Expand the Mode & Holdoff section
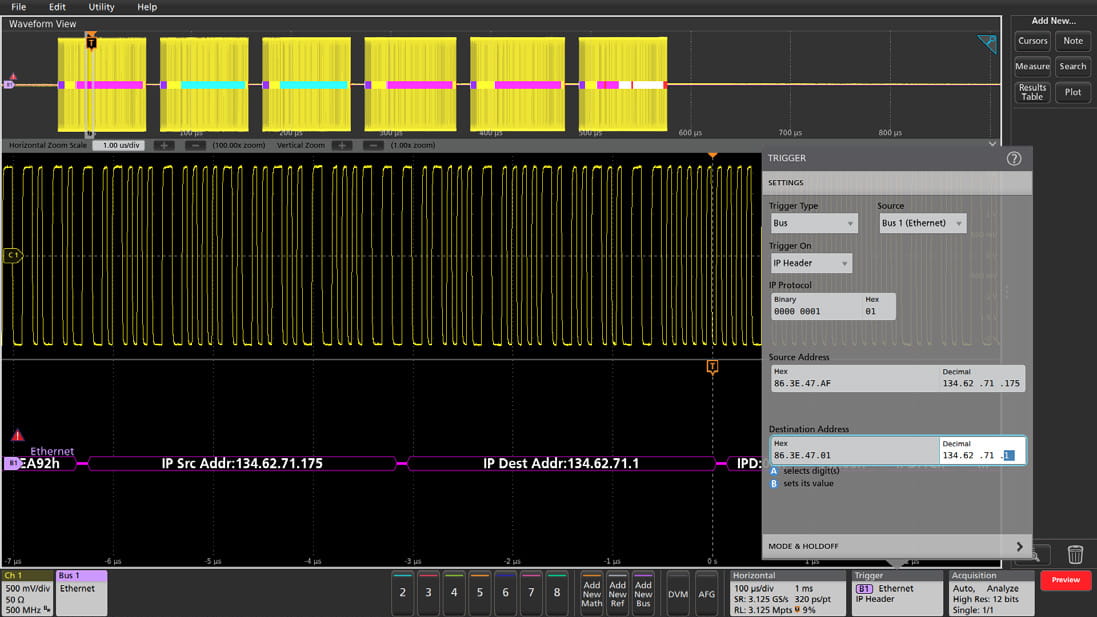Screen dimensions: 1097x617 [896, 546]
